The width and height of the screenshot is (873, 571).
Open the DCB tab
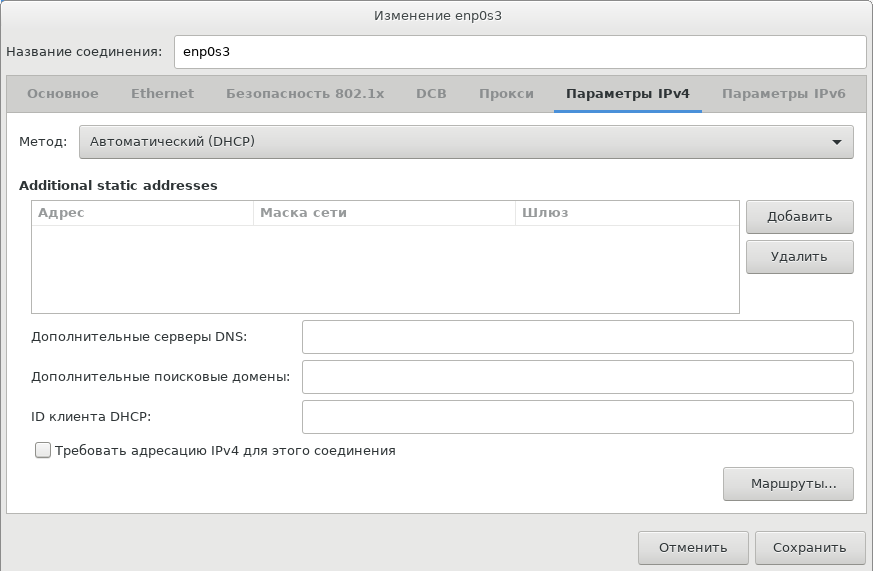pyautogui.click(x=431, y=94)
